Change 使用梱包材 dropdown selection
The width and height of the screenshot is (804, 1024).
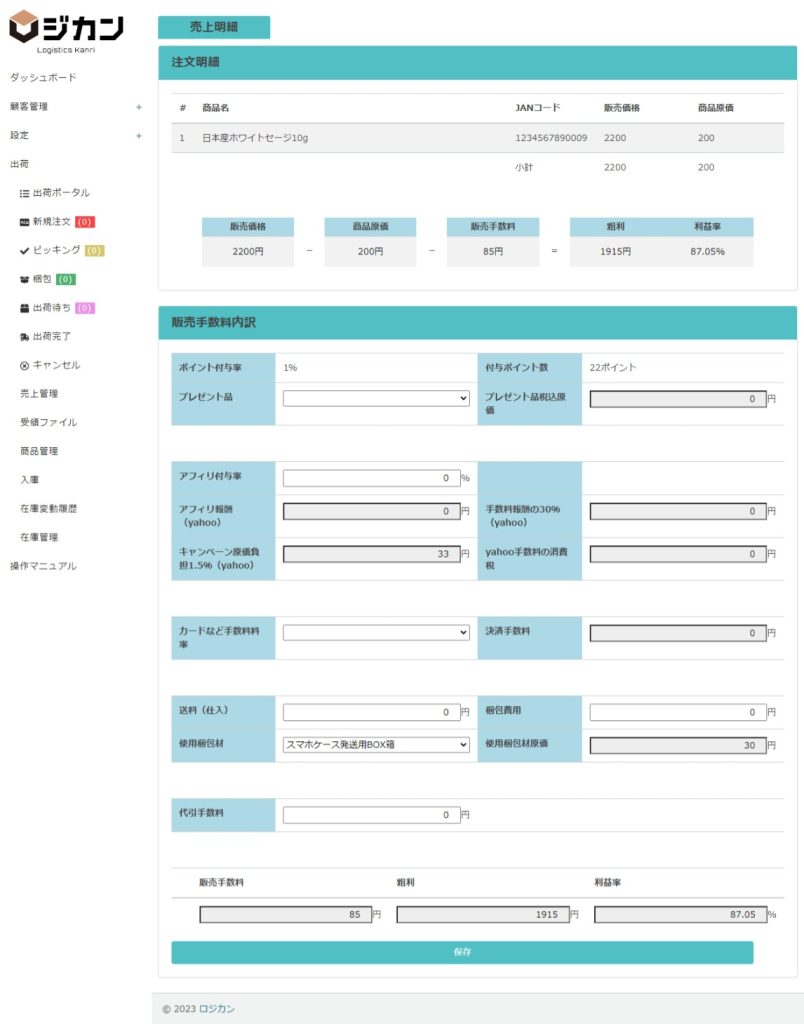tap(376, 744)
